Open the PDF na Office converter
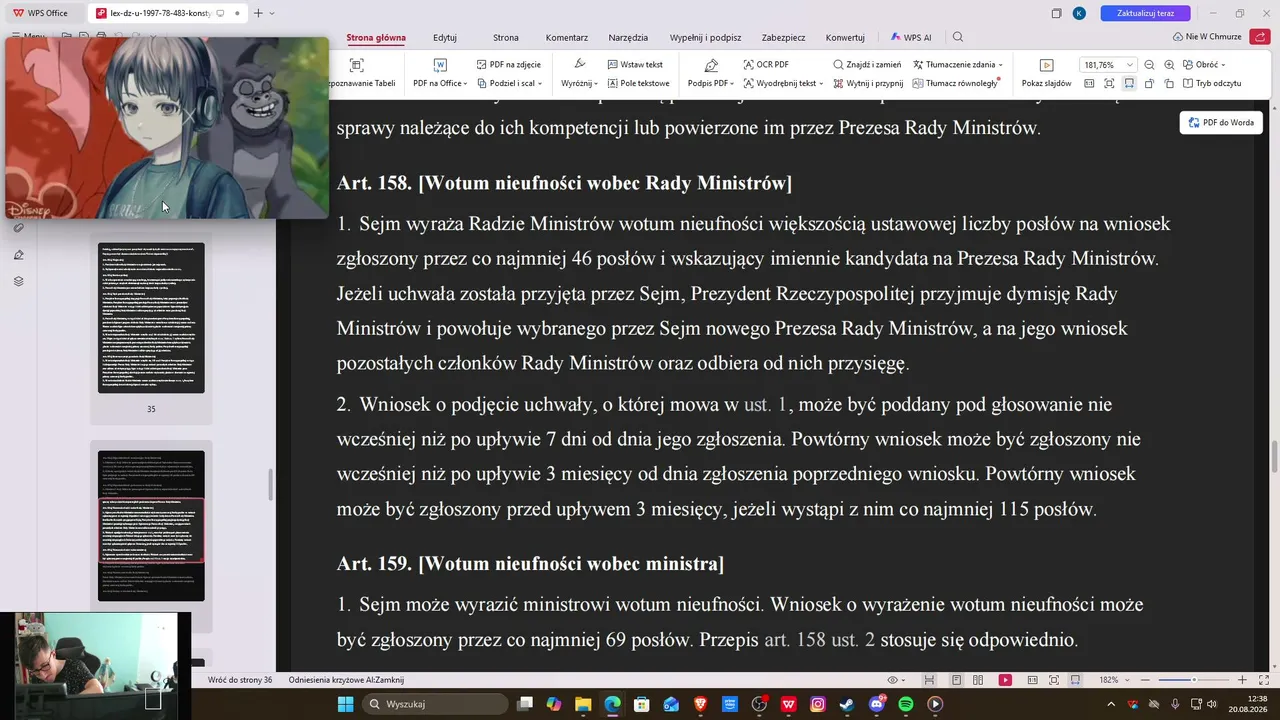This screenshot has height=720, width=1280. coord(440,73)
